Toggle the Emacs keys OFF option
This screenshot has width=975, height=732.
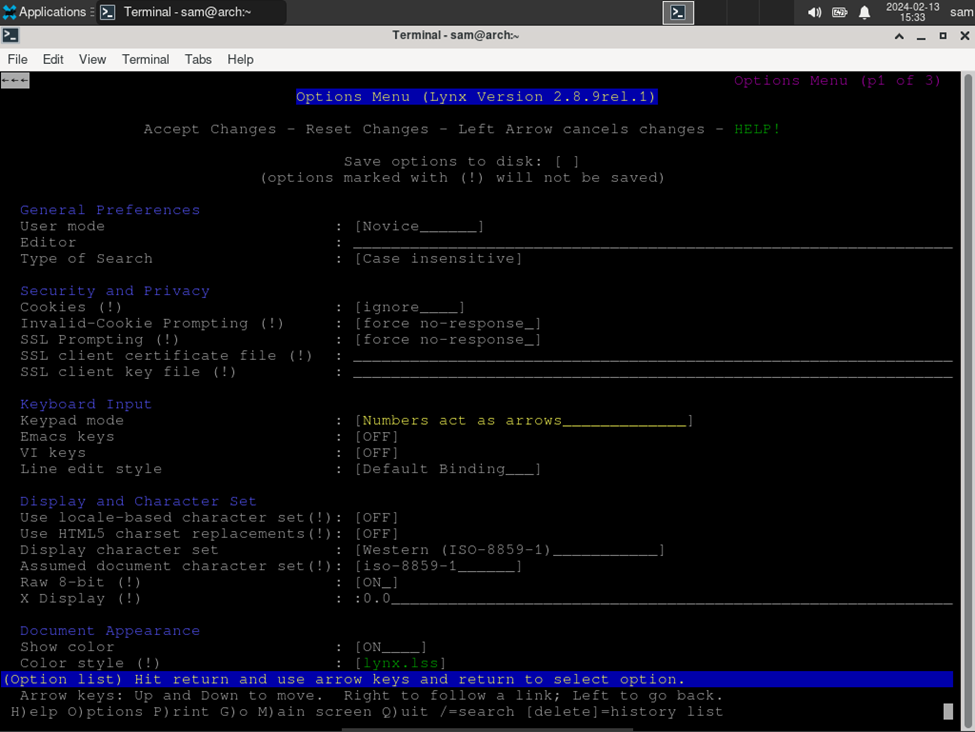coord(376,437)
